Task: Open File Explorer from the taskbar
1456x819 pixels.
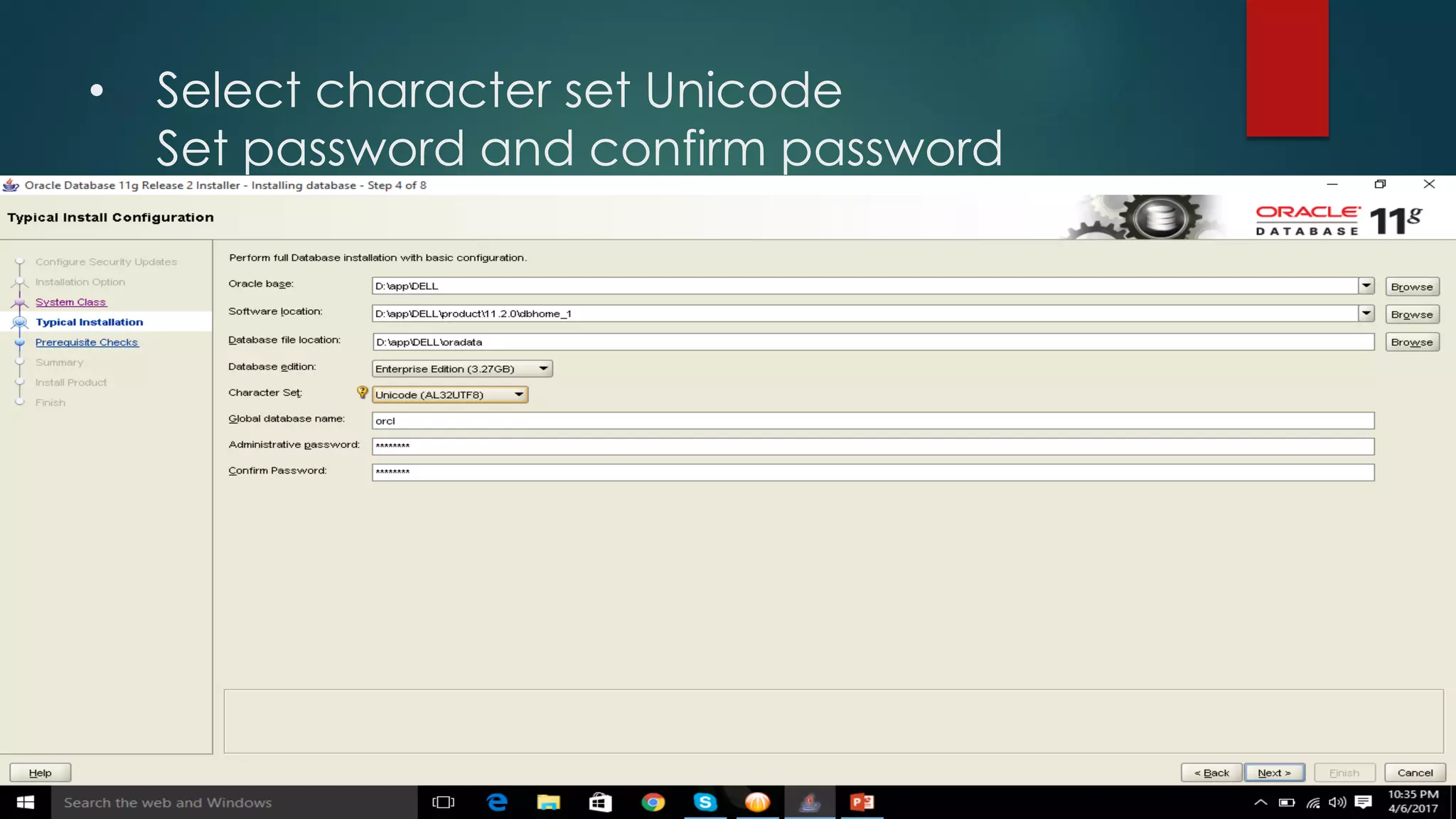Action: 548,803
